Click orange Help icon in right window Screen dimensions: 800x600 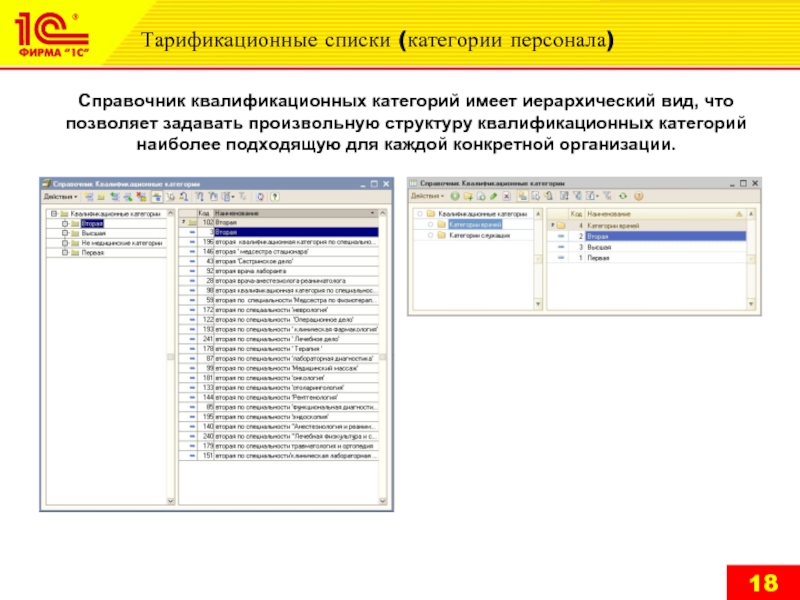coord(638,196)
